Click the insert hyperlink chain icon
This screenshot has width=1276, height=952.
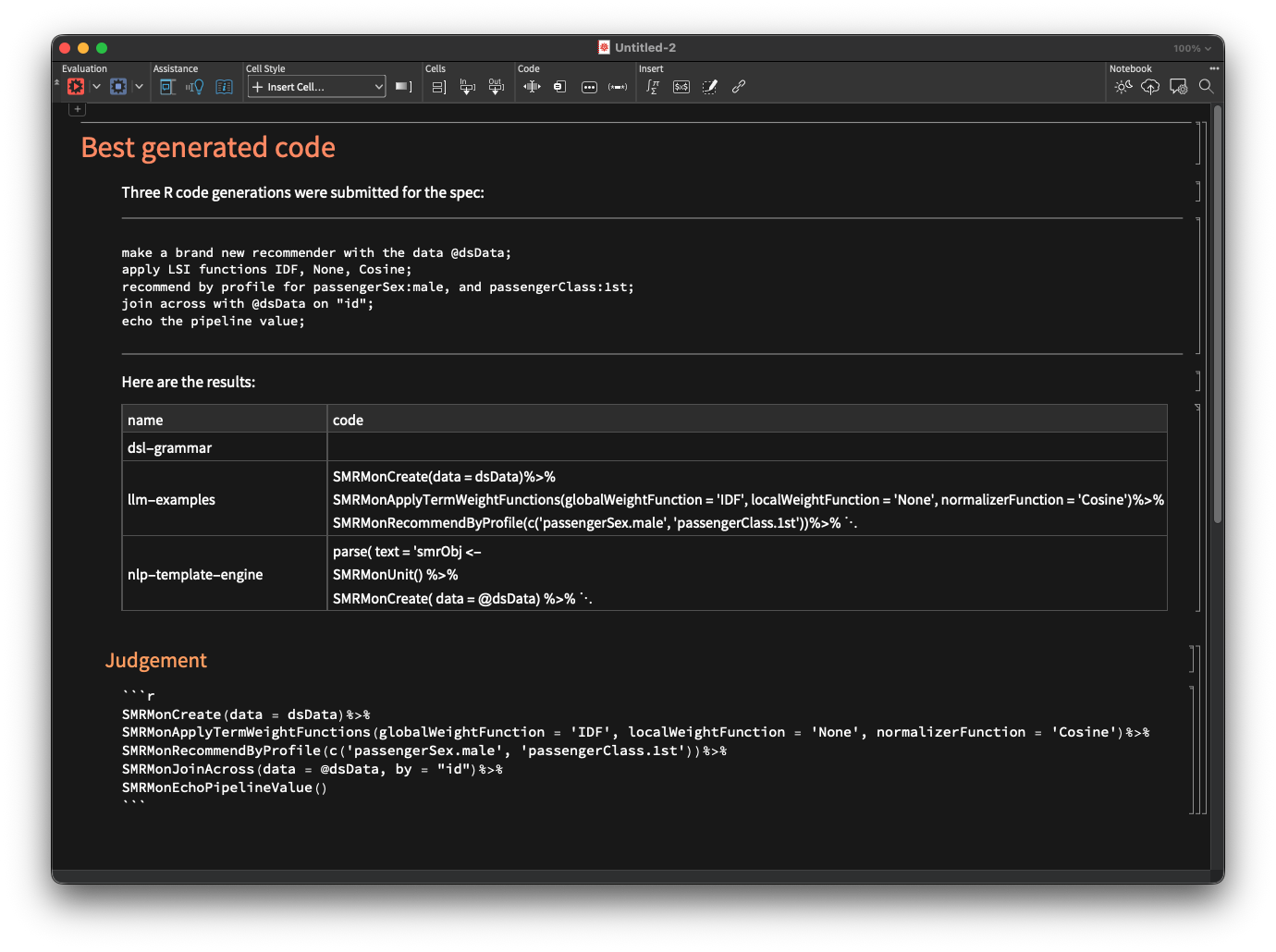point(739,87)
